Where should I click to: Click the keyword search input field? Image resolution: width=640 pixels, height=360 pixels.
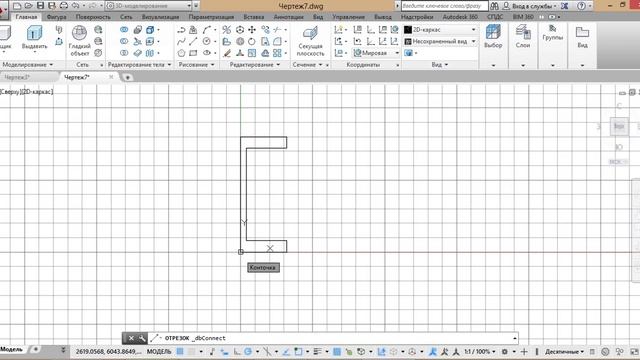[444, 6]
